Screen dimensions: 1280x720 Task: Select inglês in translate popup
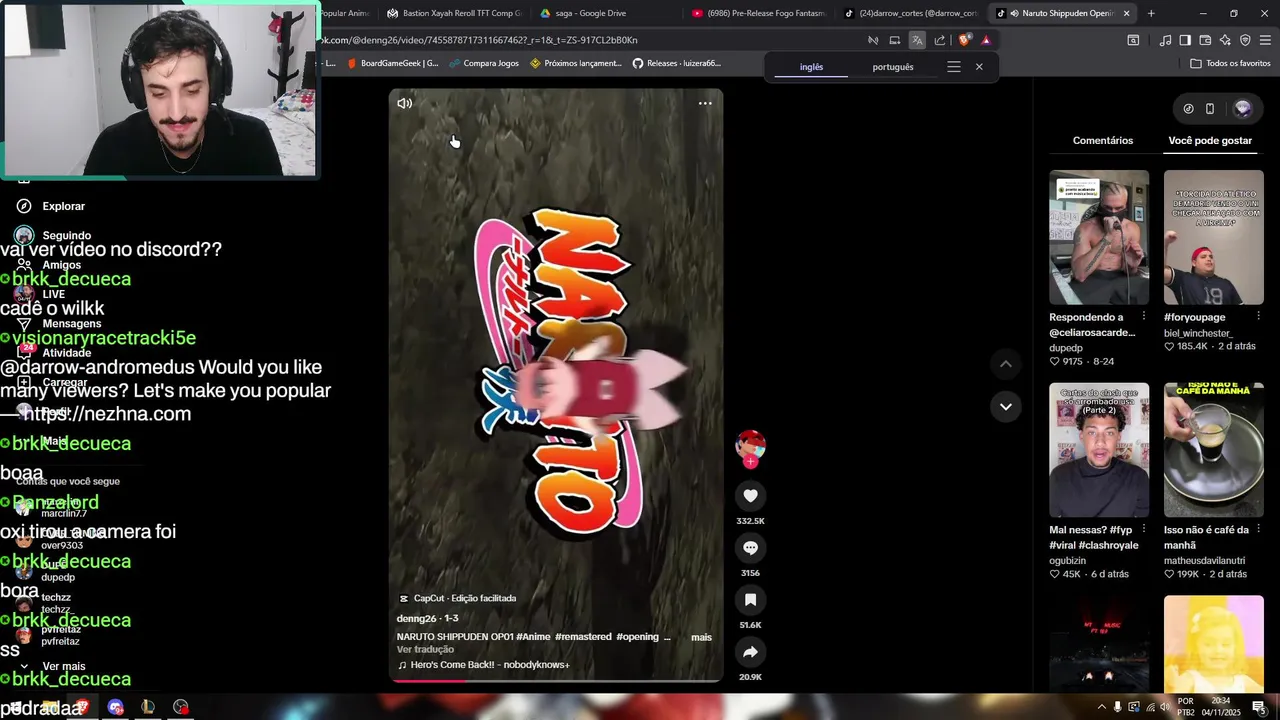click(812, 67)
